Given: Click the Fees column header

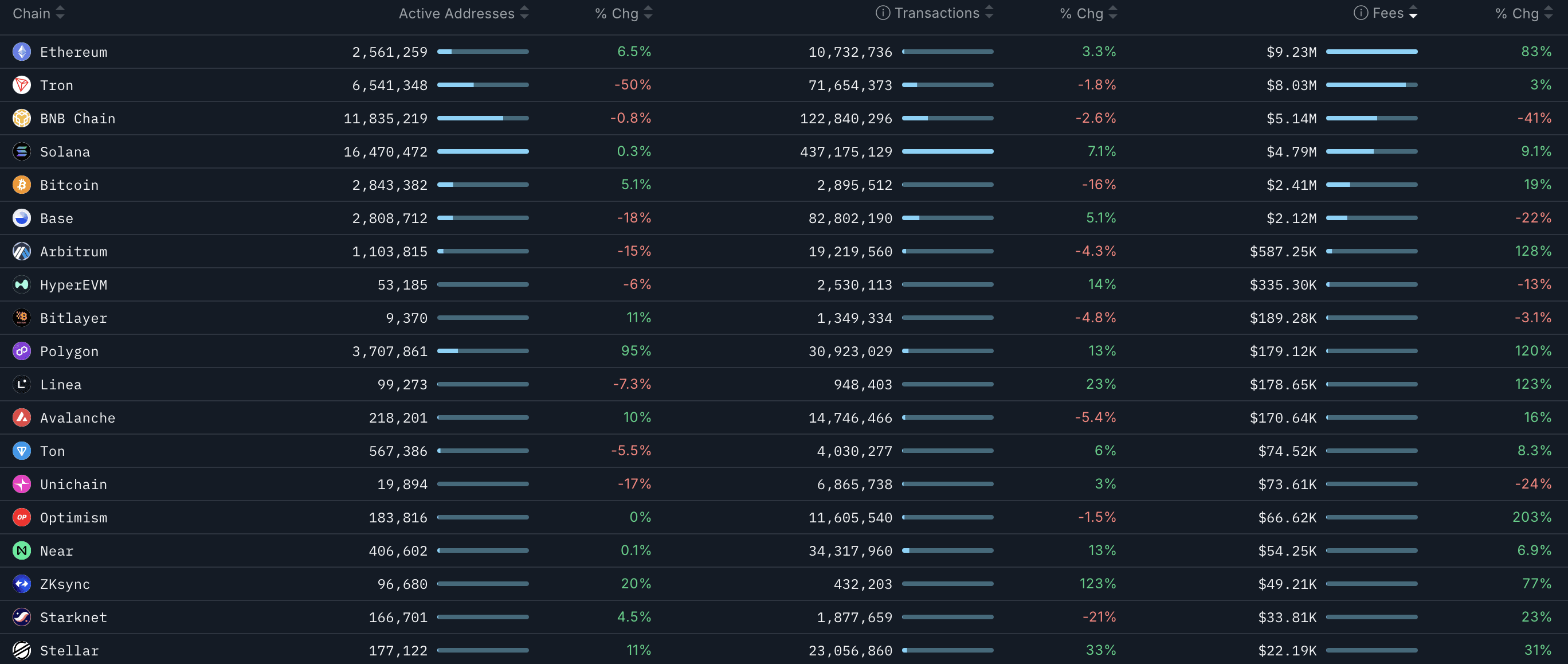Looking at the screenshot, I should (x=1388, y=13).
